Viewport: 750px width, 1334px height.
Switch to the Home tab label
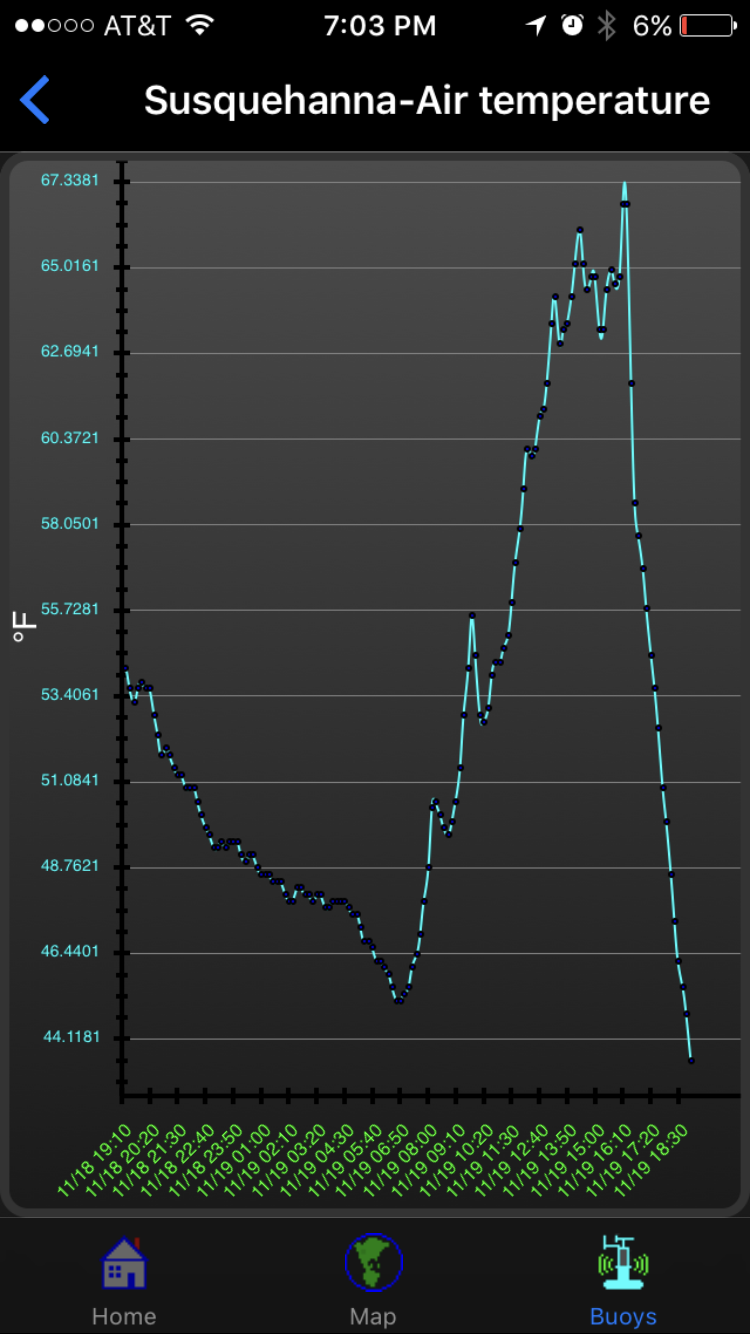pos(124,1316)
